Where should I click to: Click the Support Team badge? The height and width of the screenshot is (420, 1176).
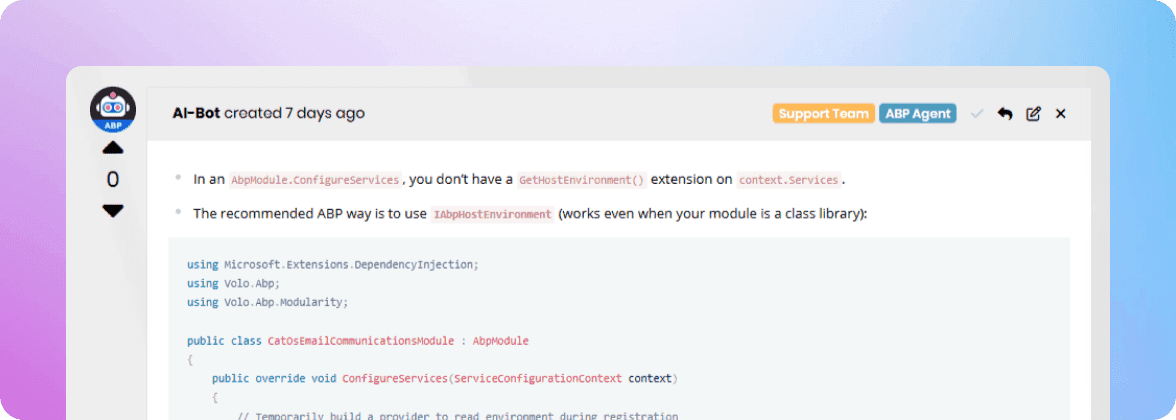tap(823, 114)
